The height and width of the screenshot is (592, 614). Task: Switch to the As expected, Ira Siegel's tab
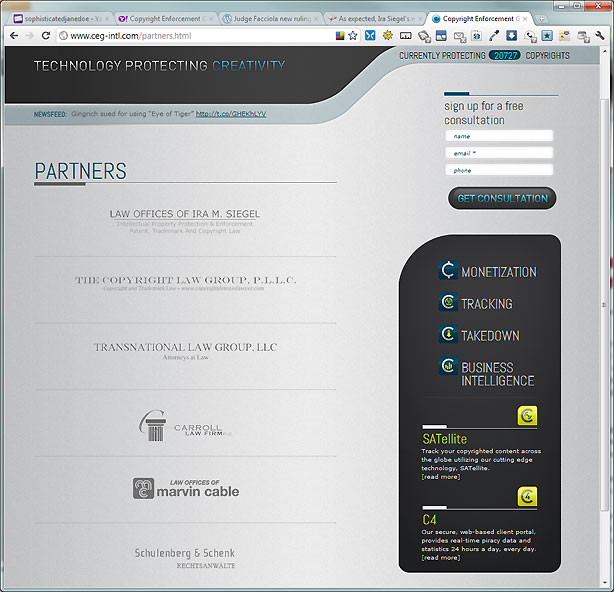376,19
